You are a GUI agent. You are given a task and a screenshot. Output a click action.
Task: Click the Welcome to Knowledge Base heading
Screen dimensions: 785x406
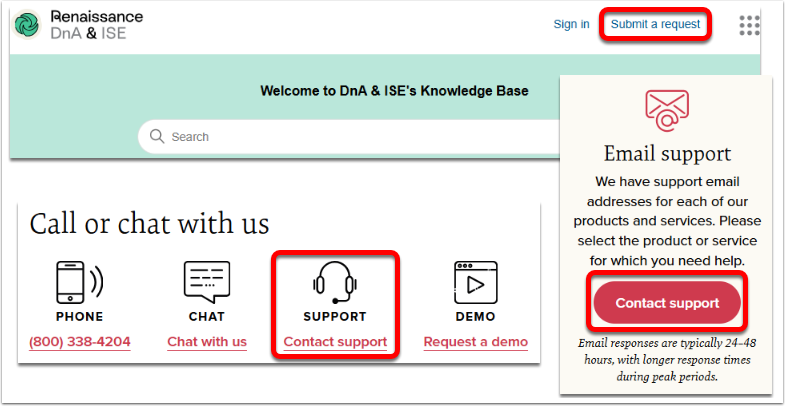[x=395, y=91]
